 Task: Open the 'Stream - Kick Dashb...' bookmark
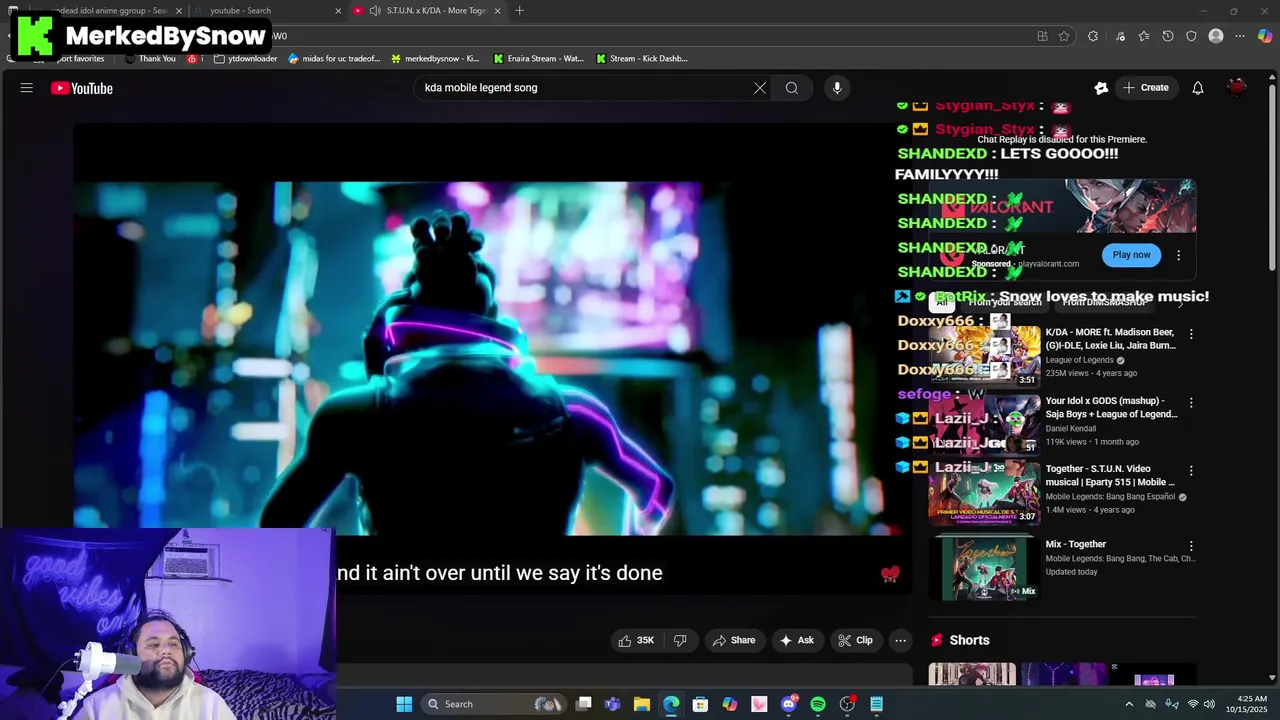(x=641, y=58)
